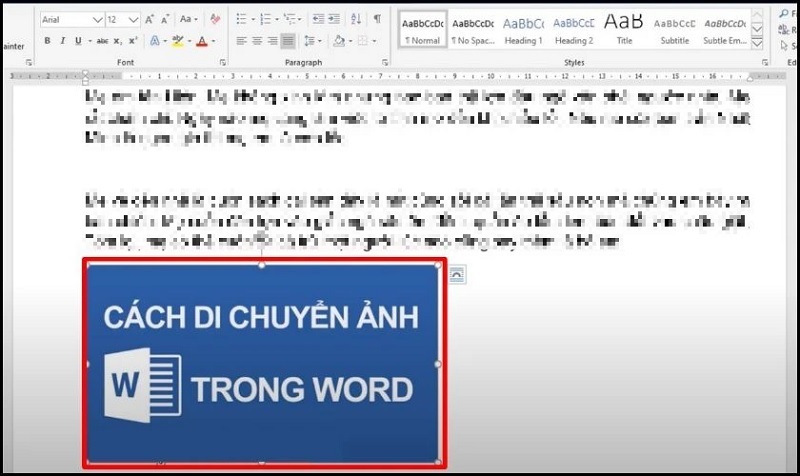Open the Arial font name dropdown
This screenshot has height=476, width=800.
(x=97, y=20)
